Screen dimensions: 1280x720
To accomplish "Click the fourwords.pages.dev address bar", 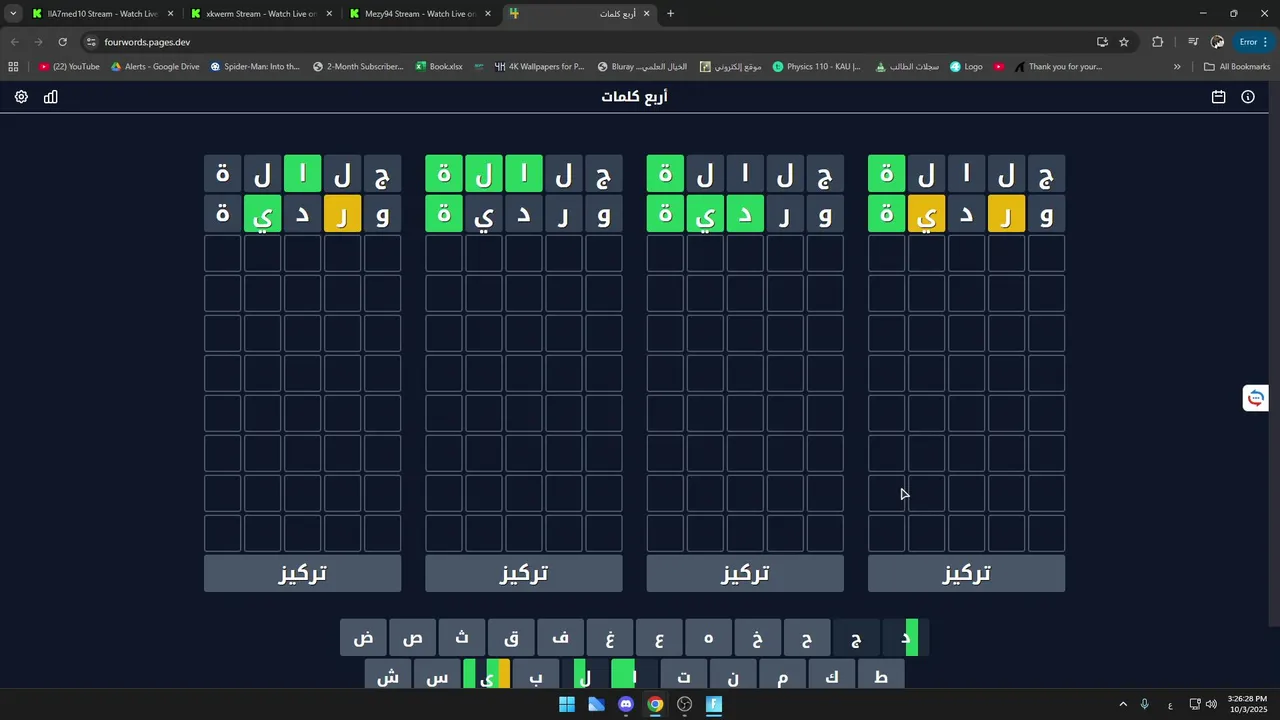I will click(590, 42).
